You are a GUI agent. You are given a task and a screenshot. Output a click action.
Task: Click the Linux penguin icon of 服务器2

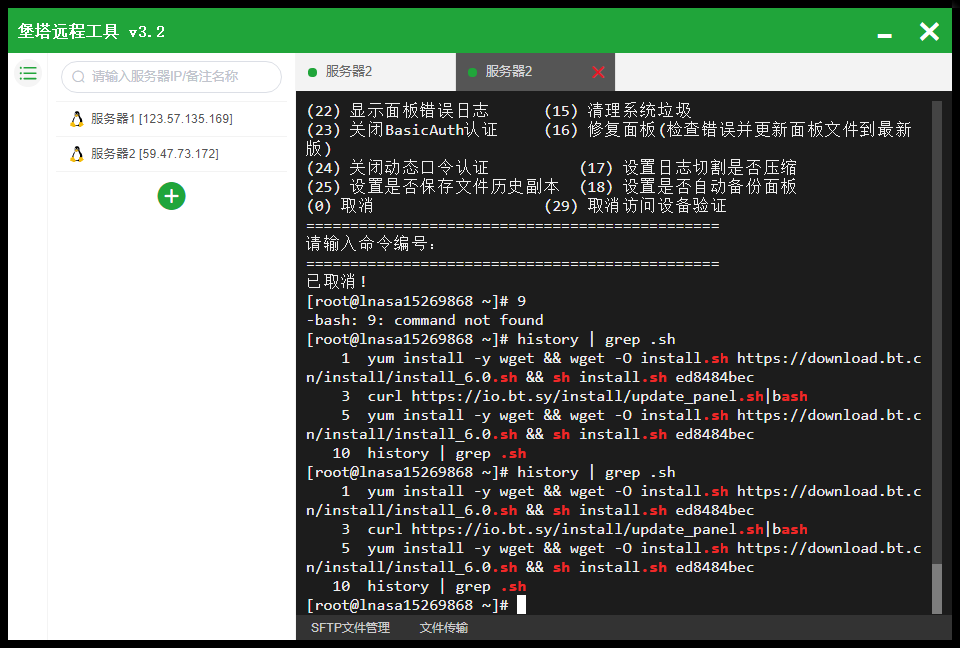77,154
